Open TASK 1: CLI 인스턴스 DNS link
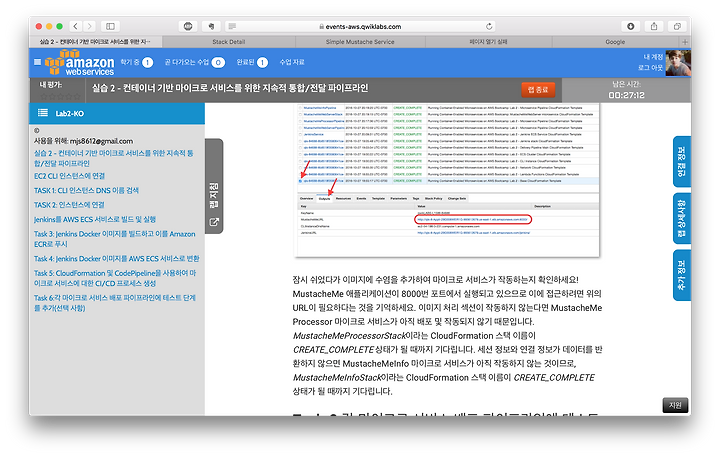Viewport: 720px width, 457px height. (x=86, y=190)
